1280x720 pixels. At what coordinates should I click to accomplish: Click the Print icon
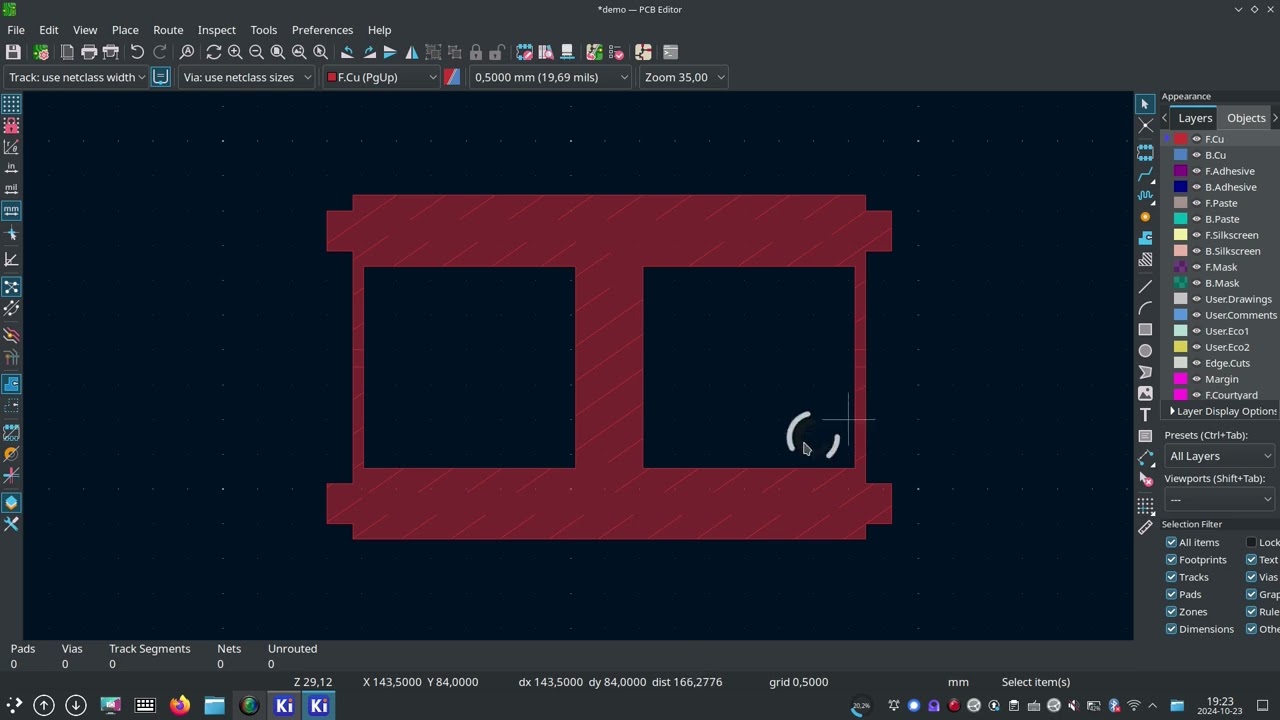coord(89,52)
